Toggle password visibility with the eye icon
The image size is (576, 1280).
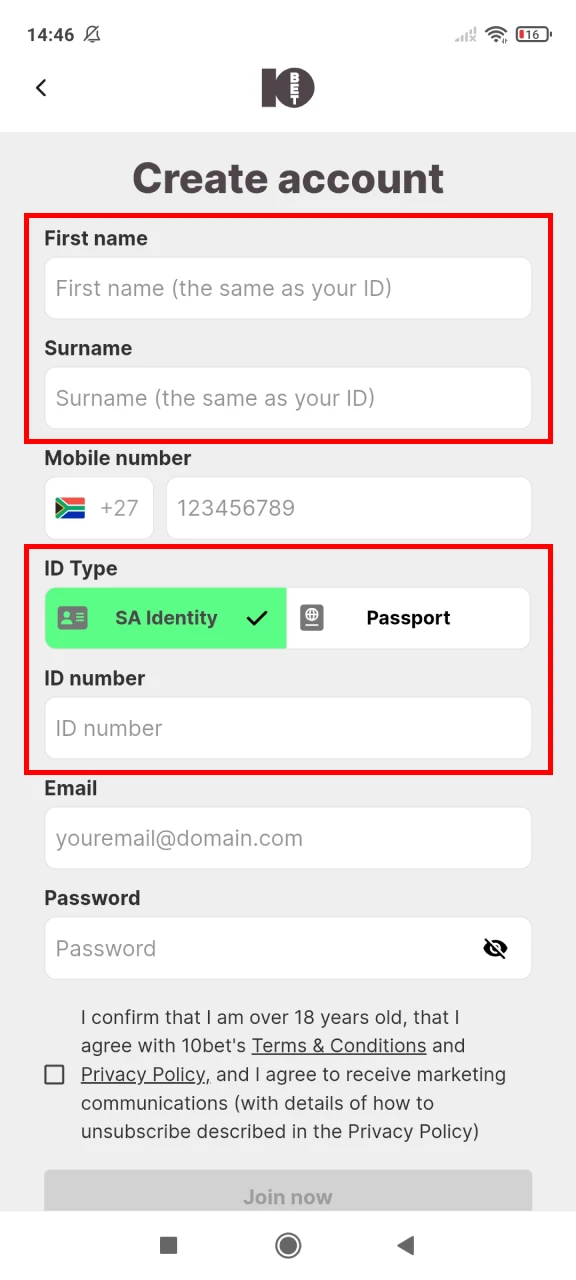point(496,948)
